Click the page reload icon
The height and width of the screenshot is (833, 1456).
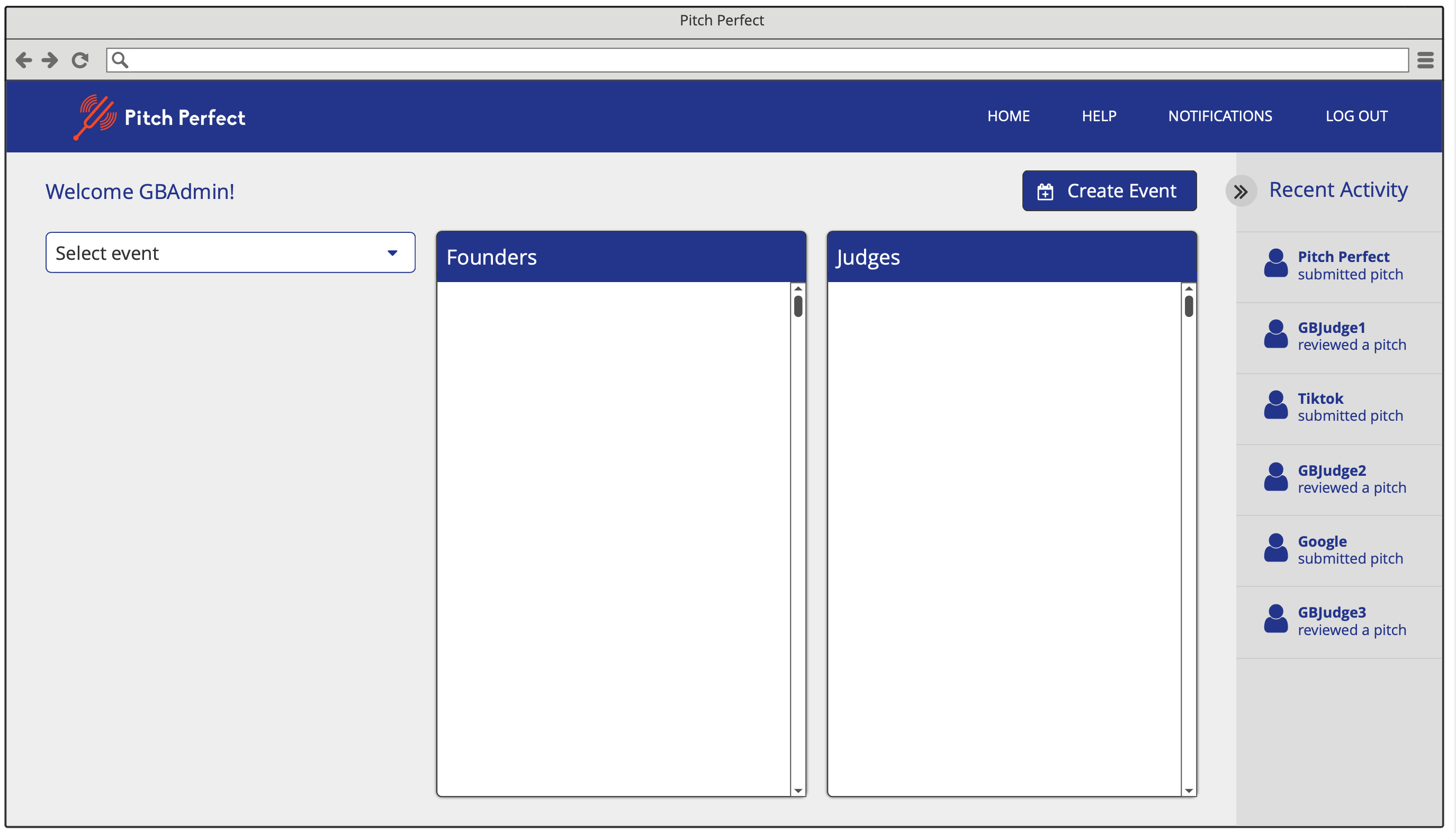point(80,60)
